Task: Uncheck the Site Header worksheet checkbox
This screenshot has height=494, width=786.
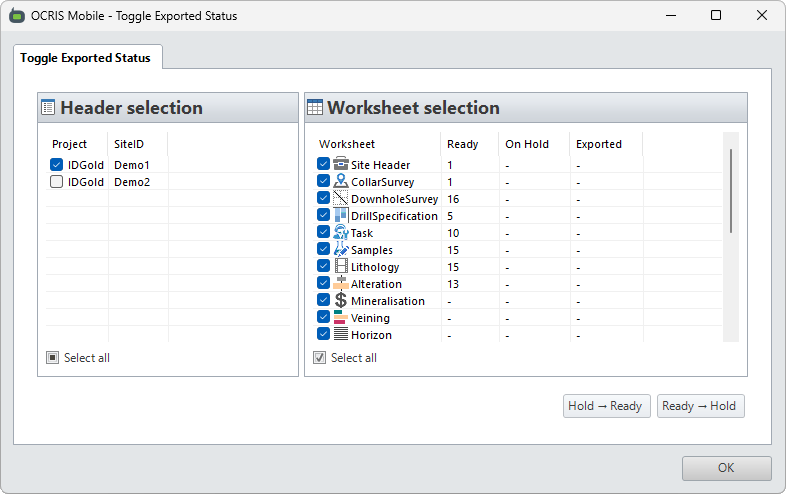Action: (x=323, y=164)
